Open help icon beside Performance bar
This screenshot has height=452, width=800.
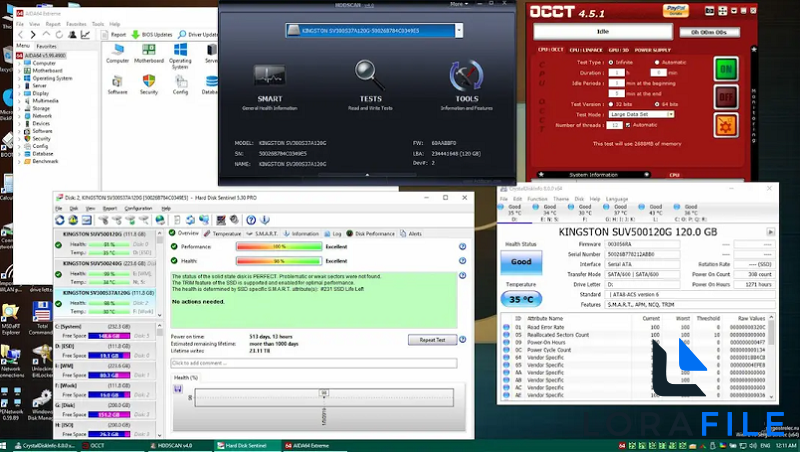pos(462,246)
